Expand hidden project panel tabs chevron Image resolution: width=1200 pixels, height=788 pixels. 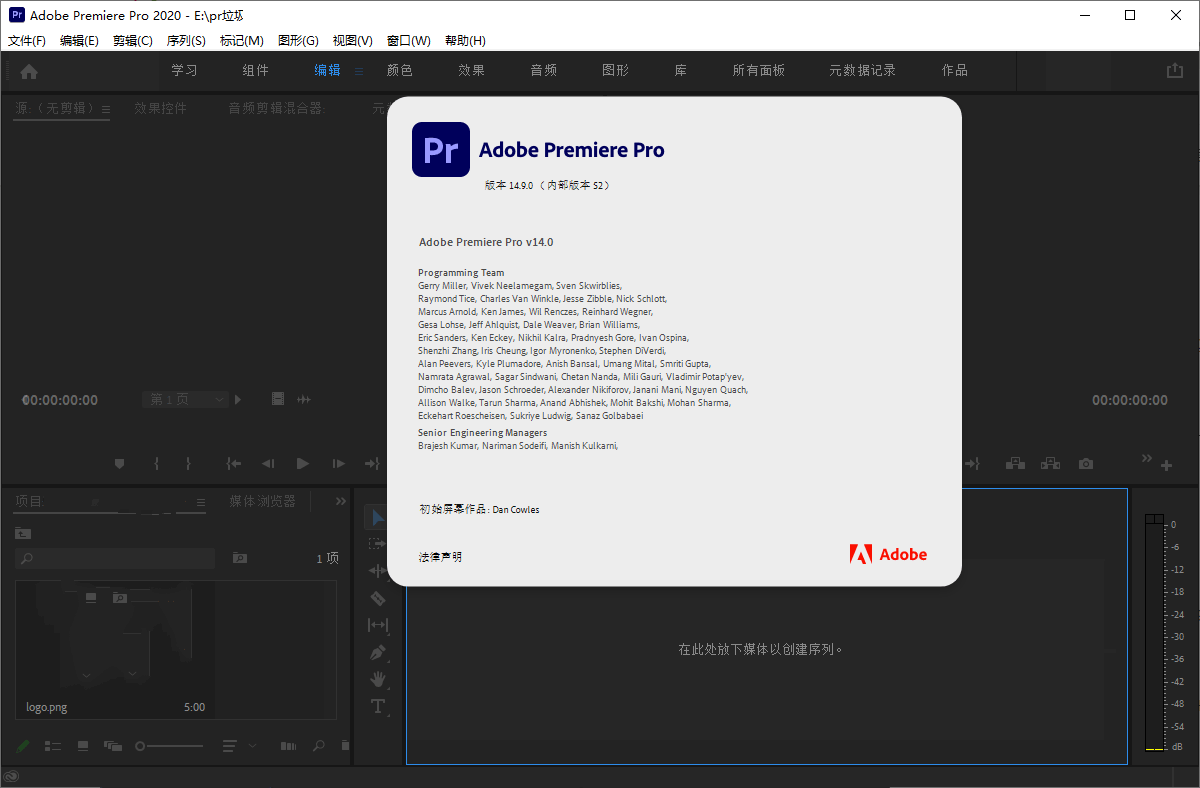(341, 502)
